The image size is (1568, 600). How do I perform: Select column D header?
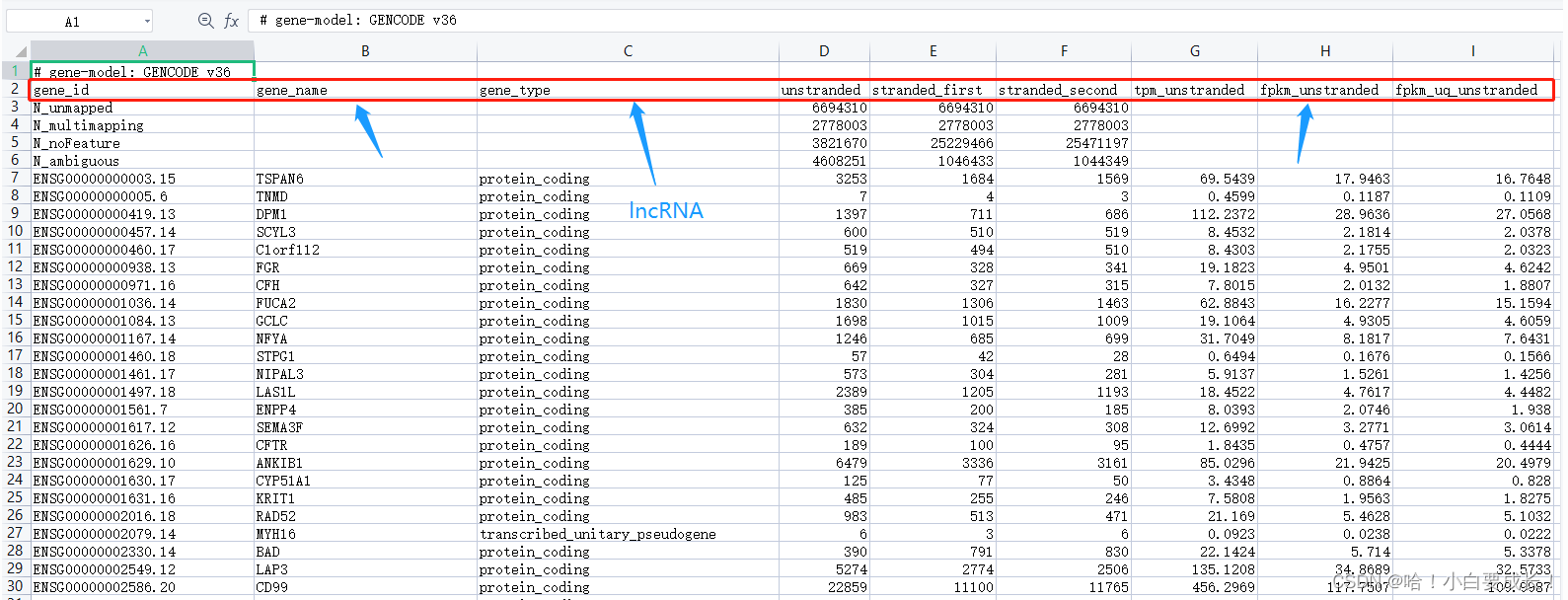(x=824, y=51)
